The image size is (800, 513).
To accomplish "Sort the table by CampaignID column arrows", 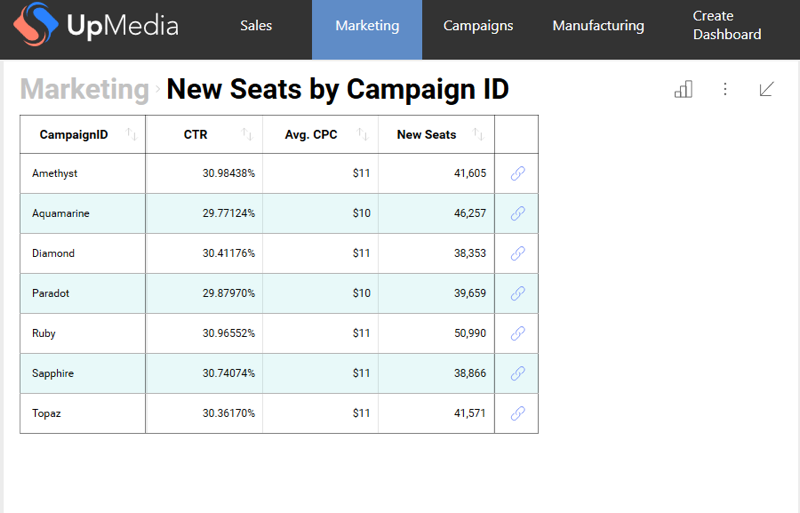I will tap(132, 135).
